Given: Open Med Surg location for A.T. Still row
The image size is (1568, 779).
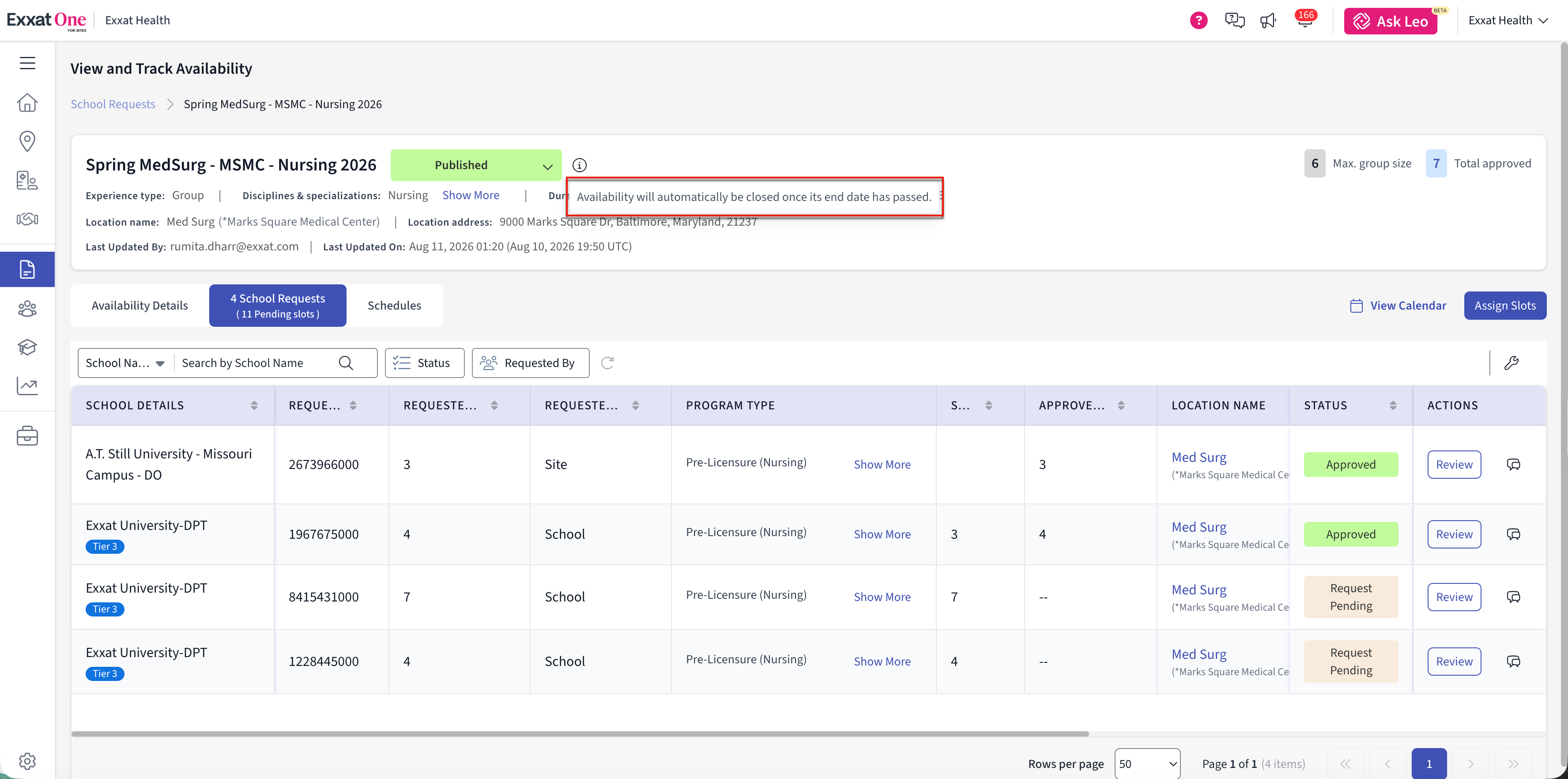Looking at the screenshot, I should pos(1199,458).
